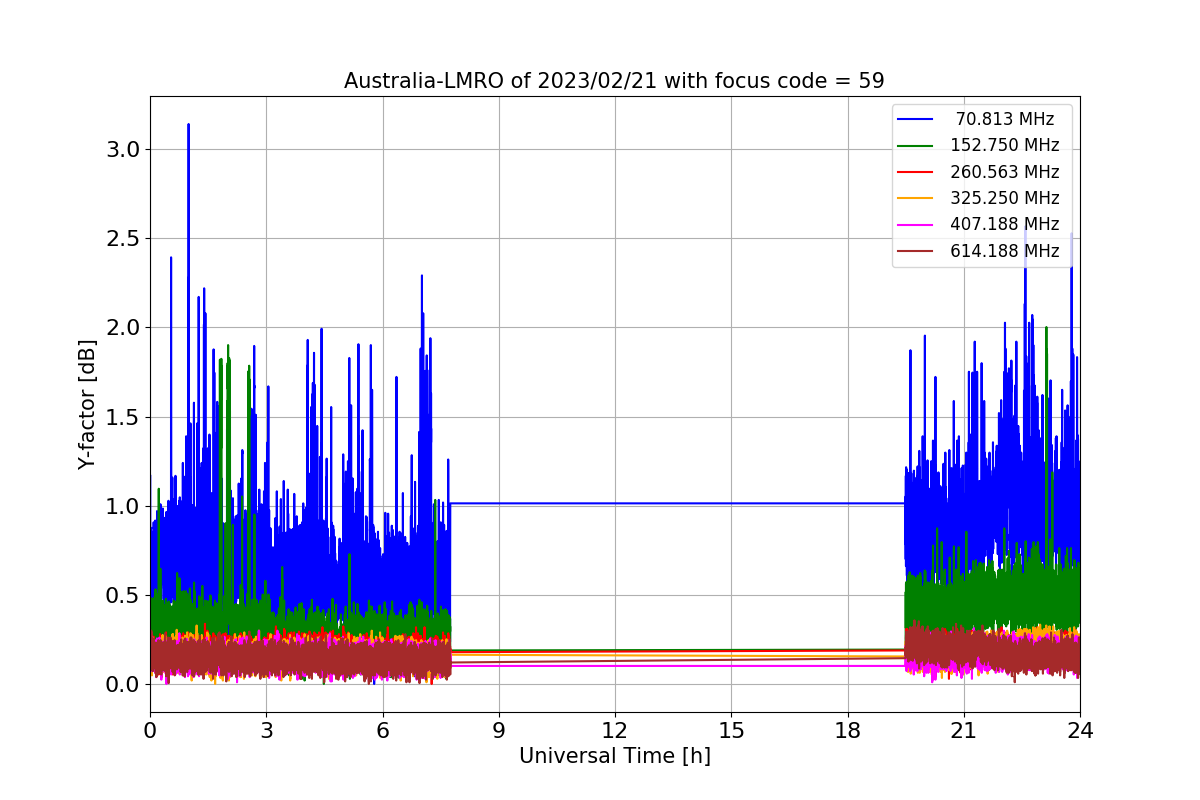The width and height of the screenshot is (1200, 800).
Task: Click the 3.0 tick on the y-axis
Action: (x=125, y=149)
